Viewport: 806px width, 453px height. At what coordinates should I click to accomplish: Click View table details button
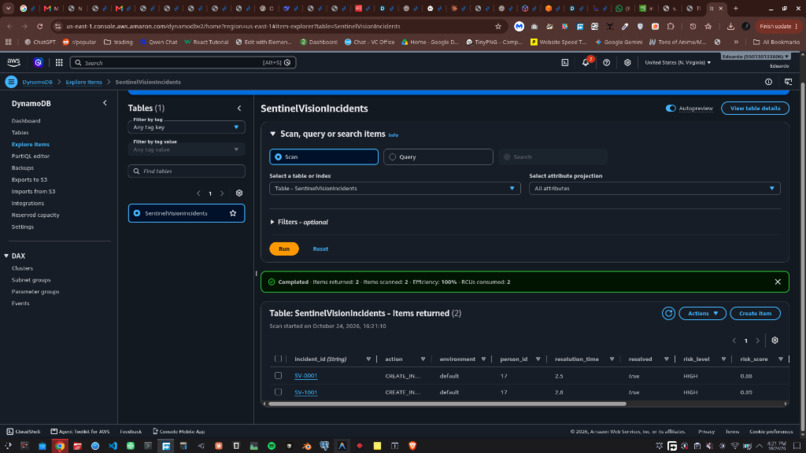click(x=755, y=108)
